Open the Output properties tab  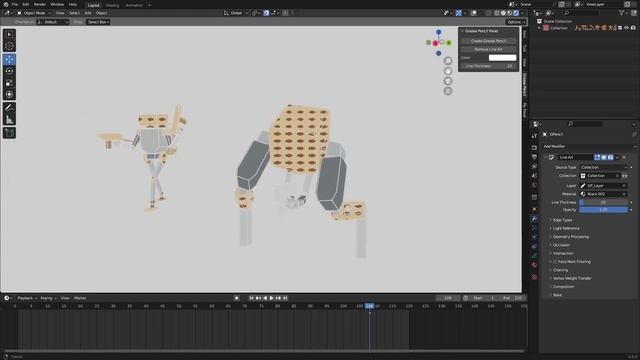(x=534, y=157)
